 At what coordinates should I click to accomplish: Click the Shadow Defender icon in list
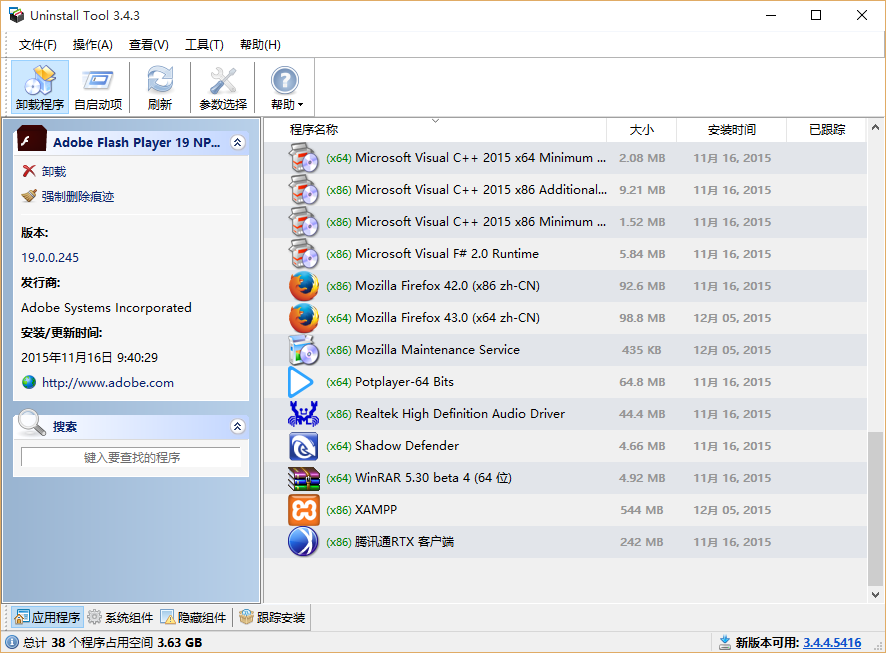303,446
